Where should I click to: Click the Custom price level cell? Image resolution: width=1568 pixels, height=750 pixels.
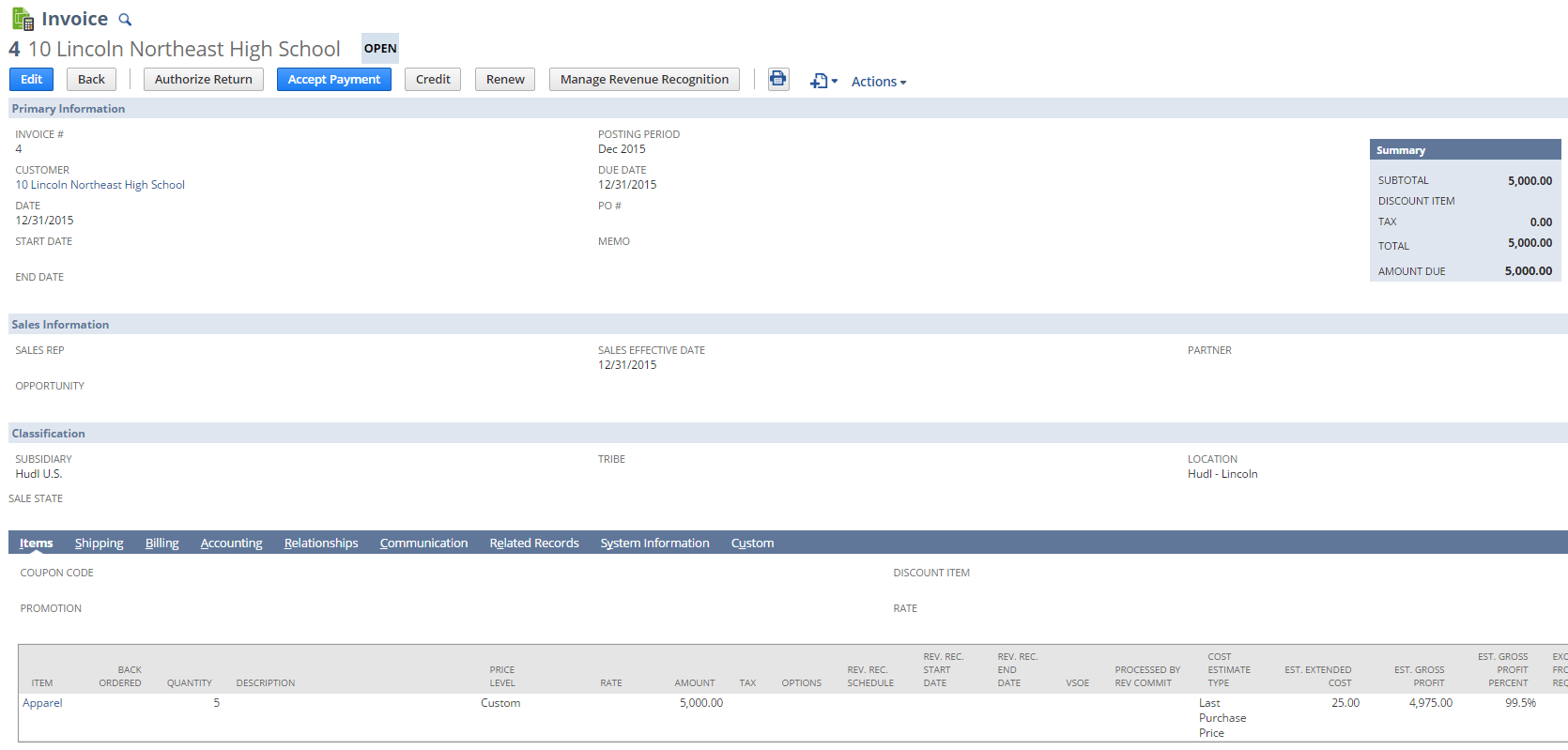coord(500,703)
